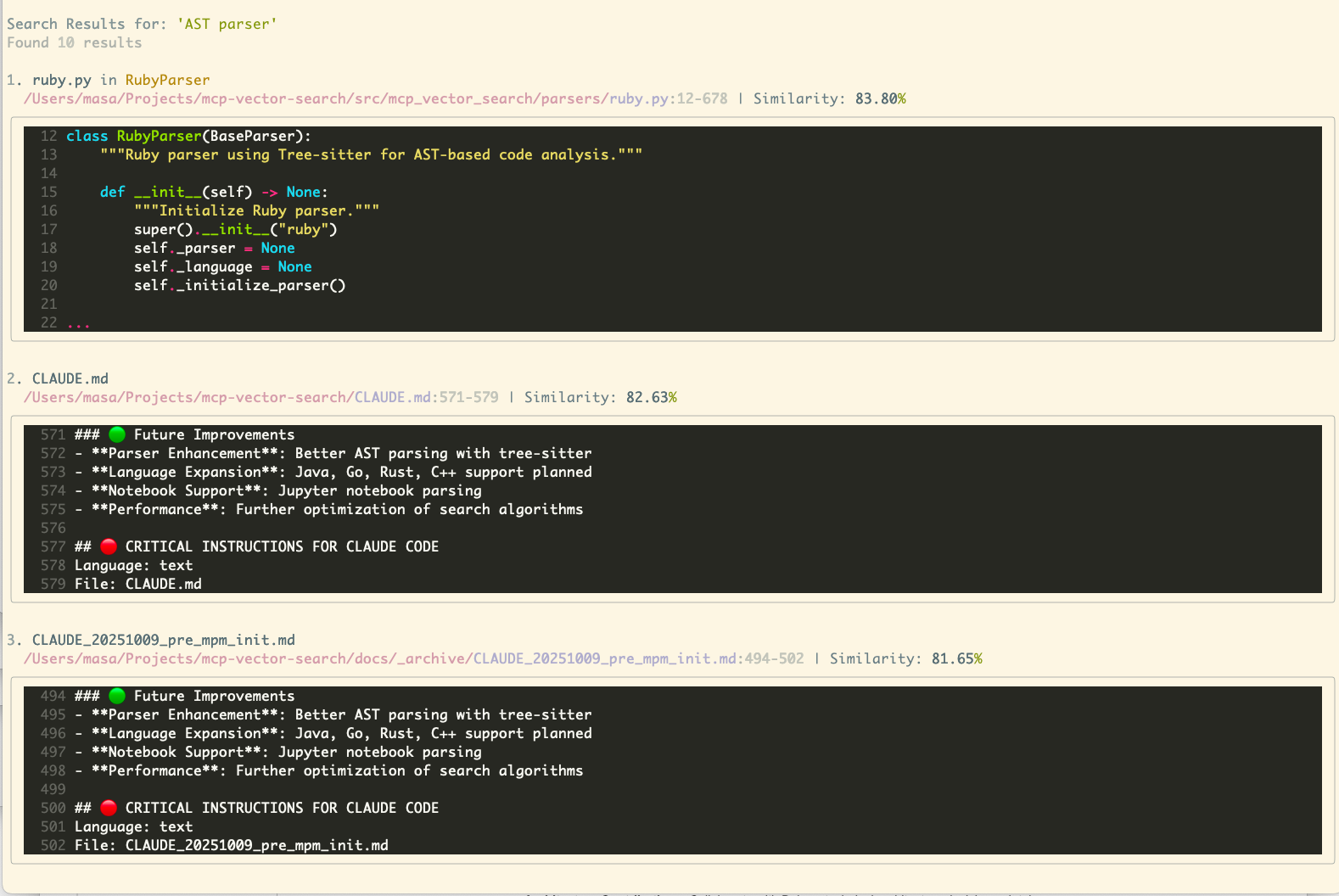The image size is (1339, 896).
Task: Click line 'self._initialize_parser()'
Action: (239, 285)
